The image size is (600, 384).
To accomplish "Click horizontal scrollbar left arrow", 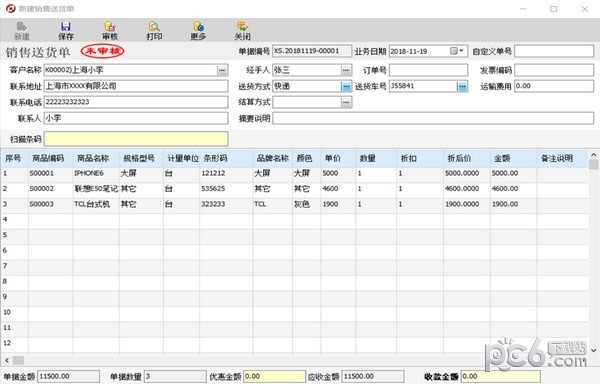I will pos(7,360).
